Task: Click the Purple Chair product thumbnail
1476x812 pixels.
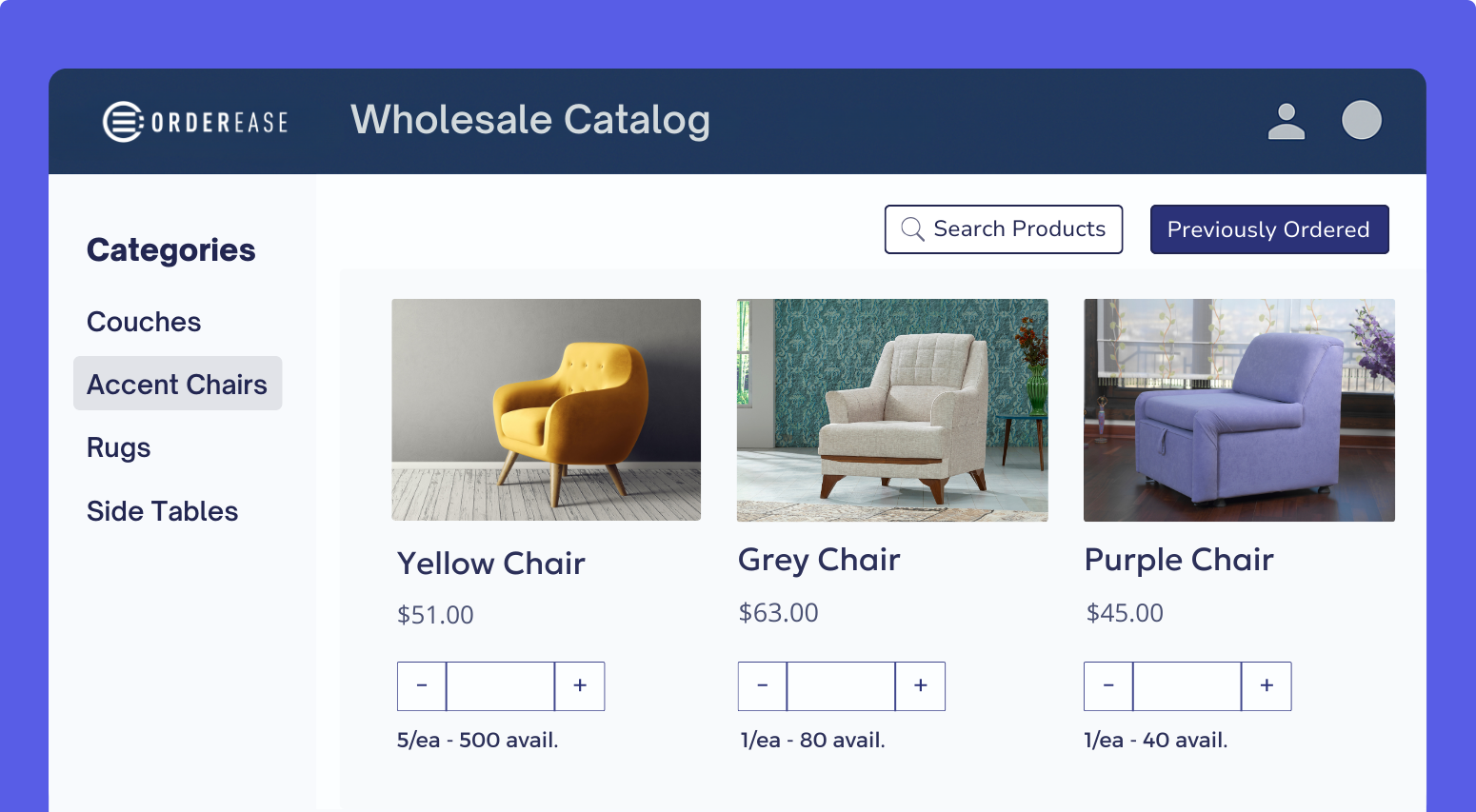Action: point(1238,410)
